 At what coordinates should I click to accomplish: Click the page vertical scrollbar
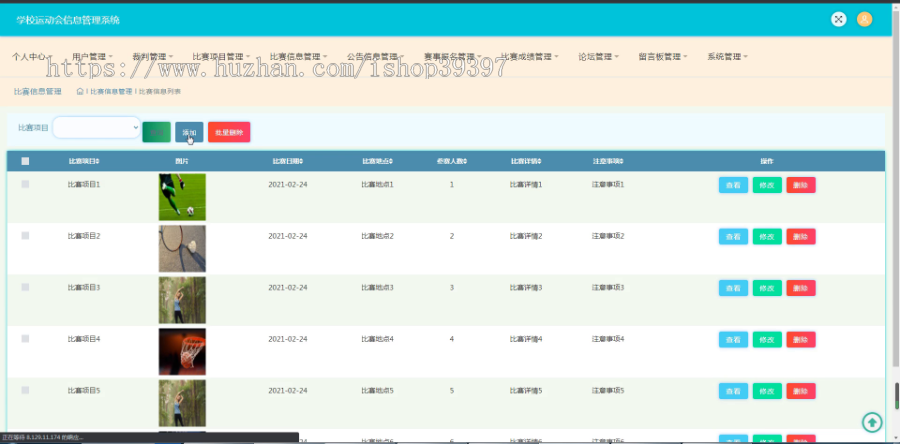tap(897, 189)
